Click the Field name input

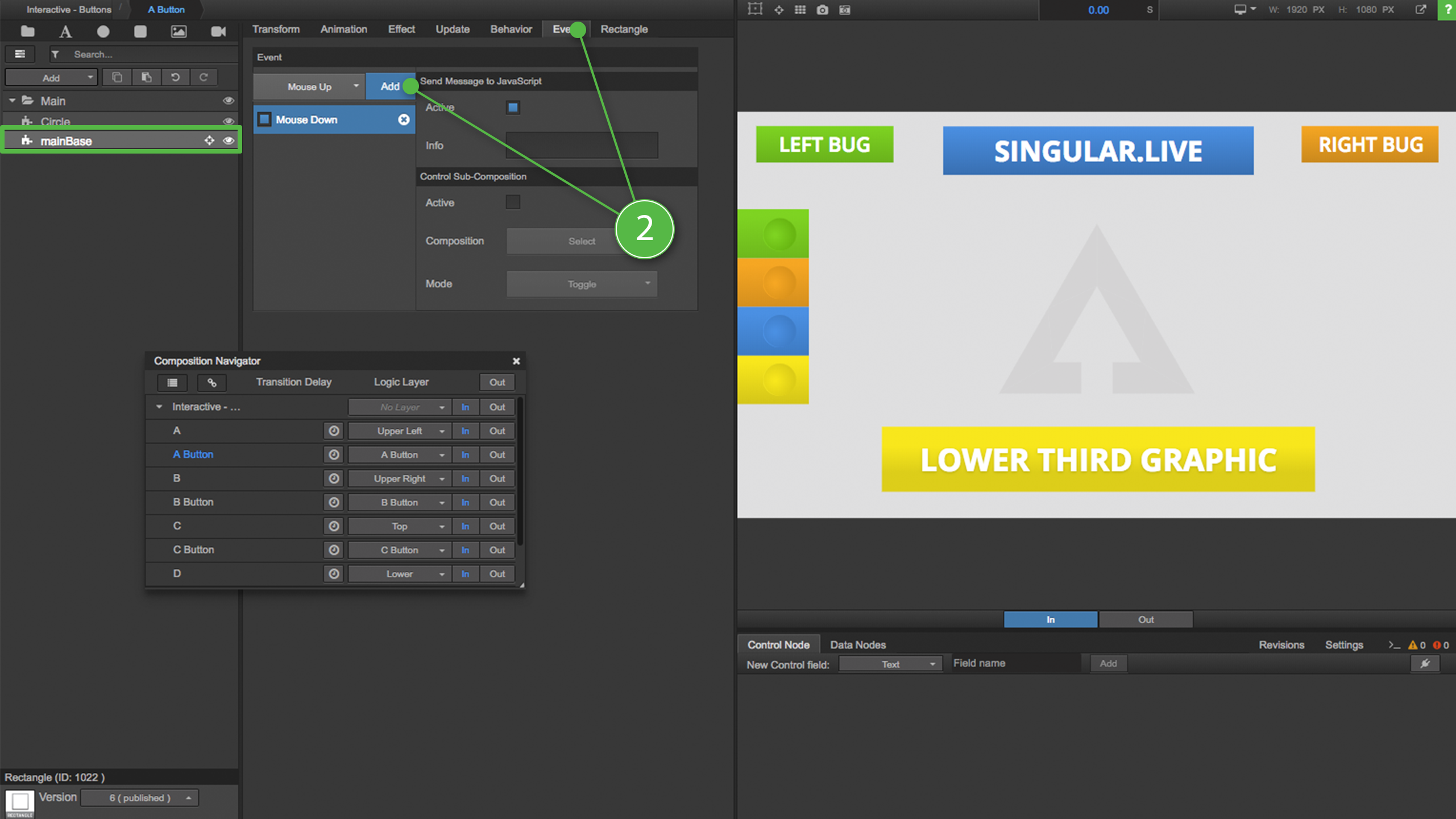tap(1015, 663)
